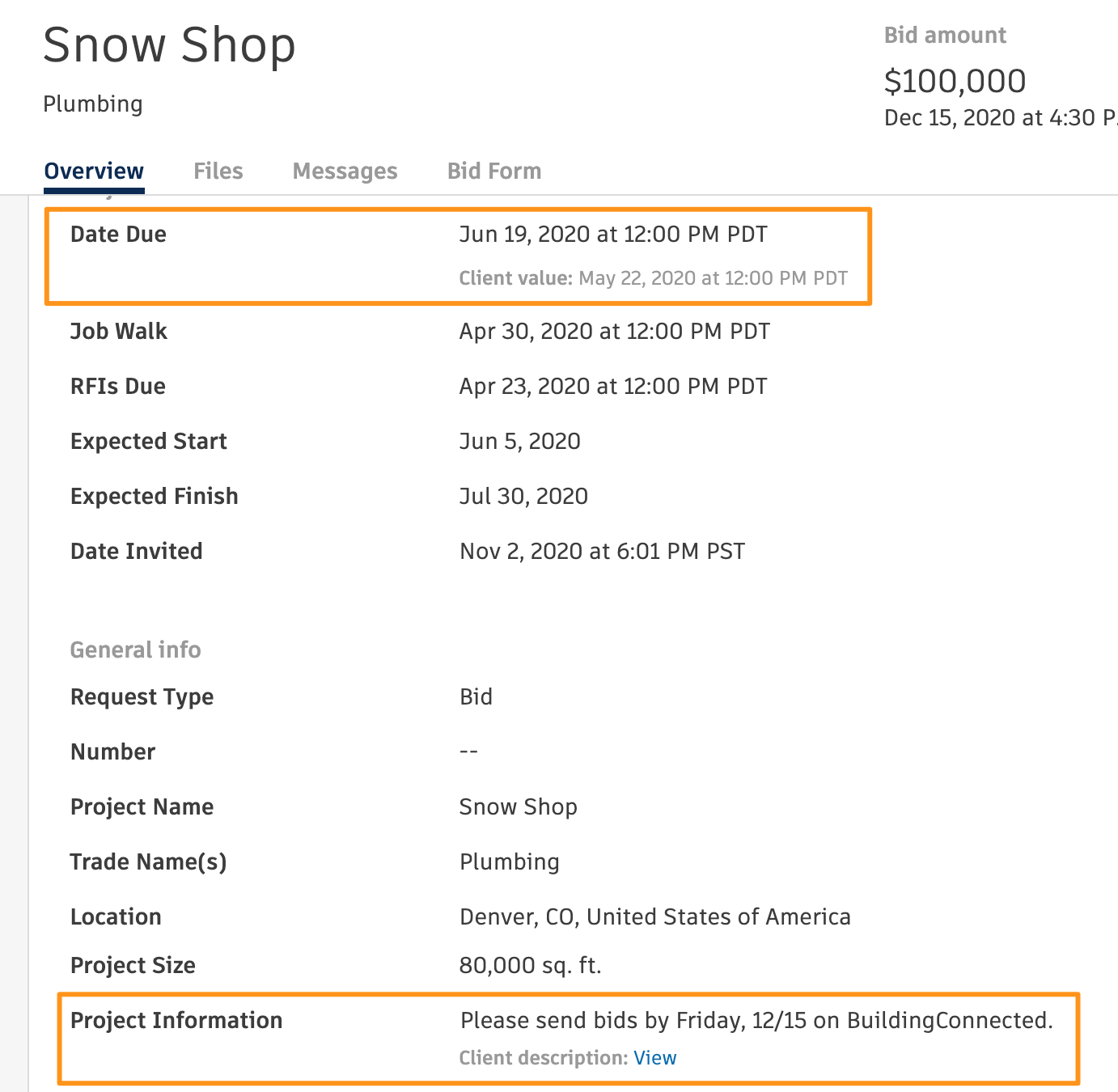Switch to the Files tab
1118x1092 pixels.
click(x=218, y=171)
